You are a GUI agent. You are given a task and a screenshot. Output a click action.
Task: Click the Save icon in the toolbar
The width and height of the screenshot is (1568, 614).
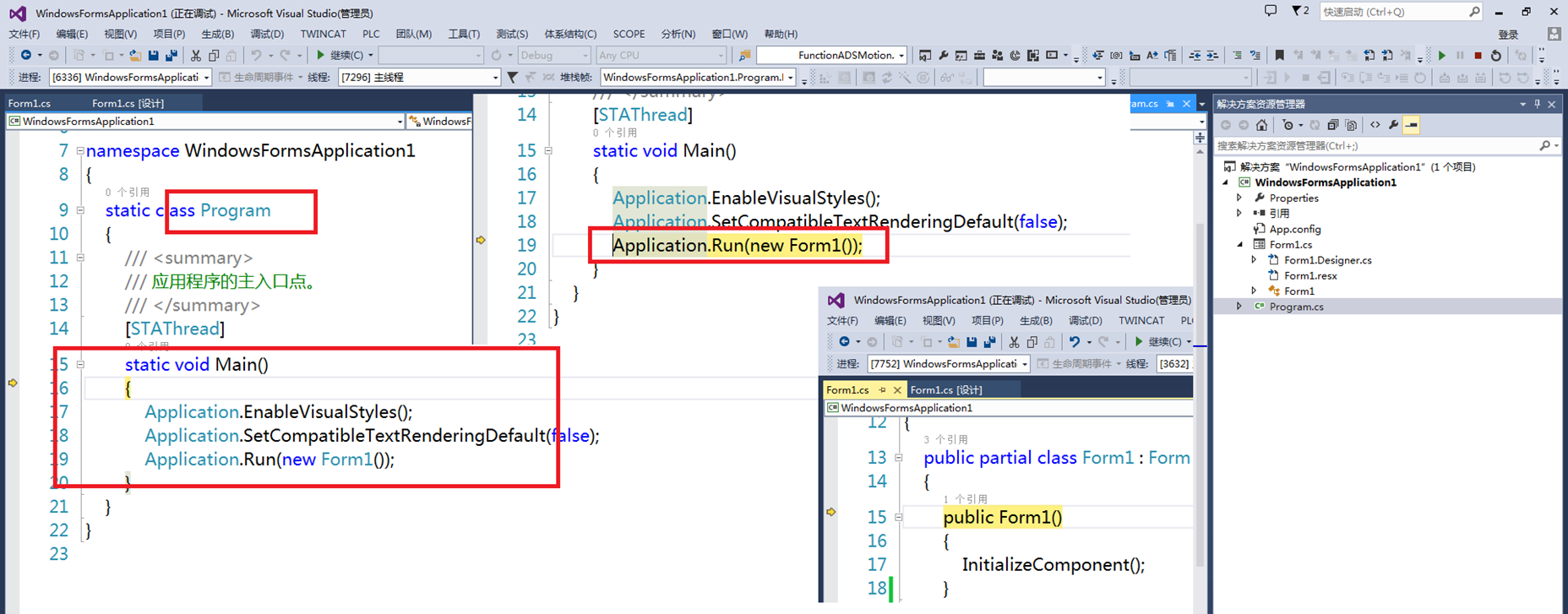tap(153, 55)
